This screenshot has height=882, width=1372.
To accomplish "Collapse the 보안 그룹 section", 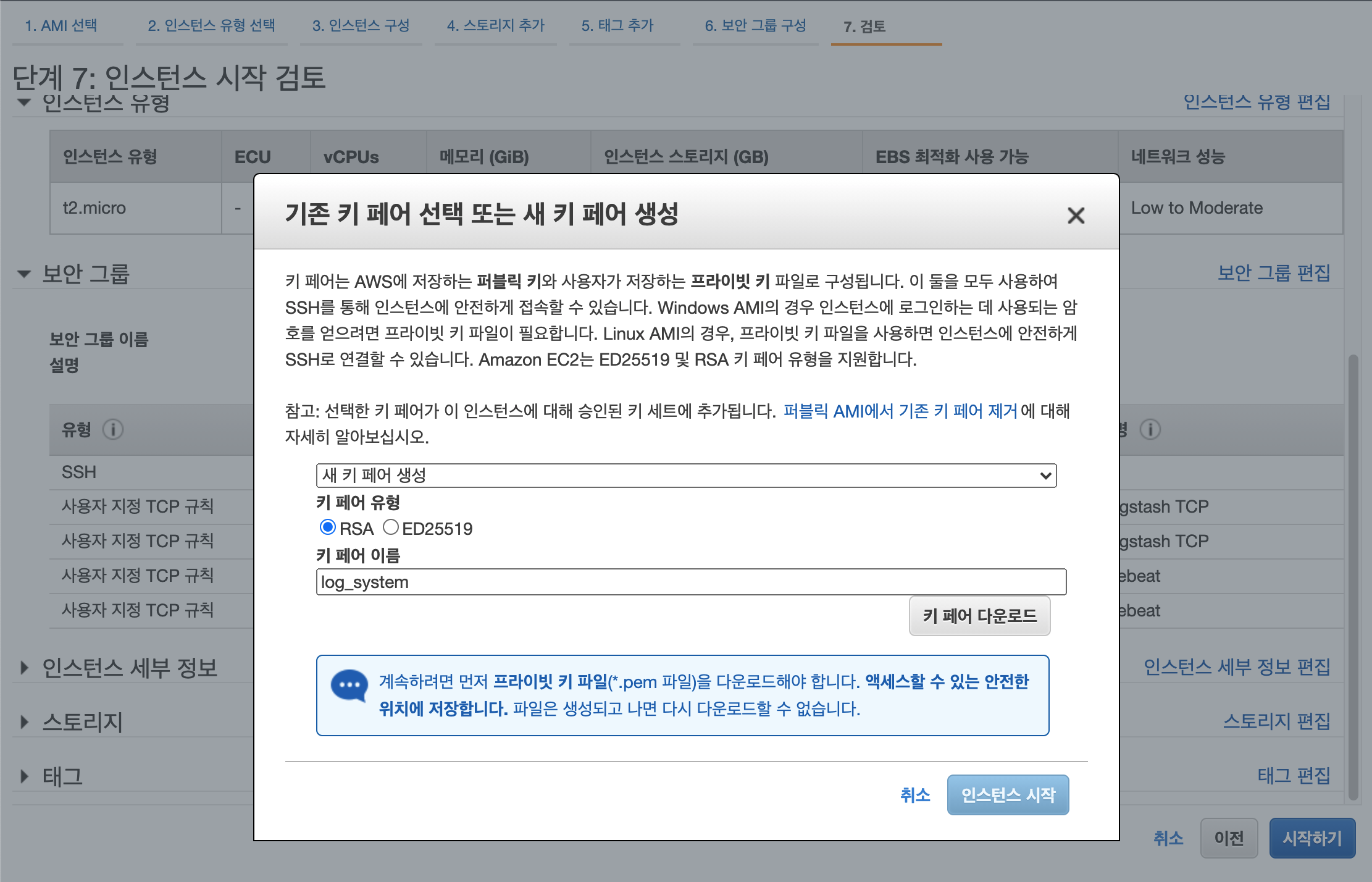I will pyautogui.click(x=24, y=274).
